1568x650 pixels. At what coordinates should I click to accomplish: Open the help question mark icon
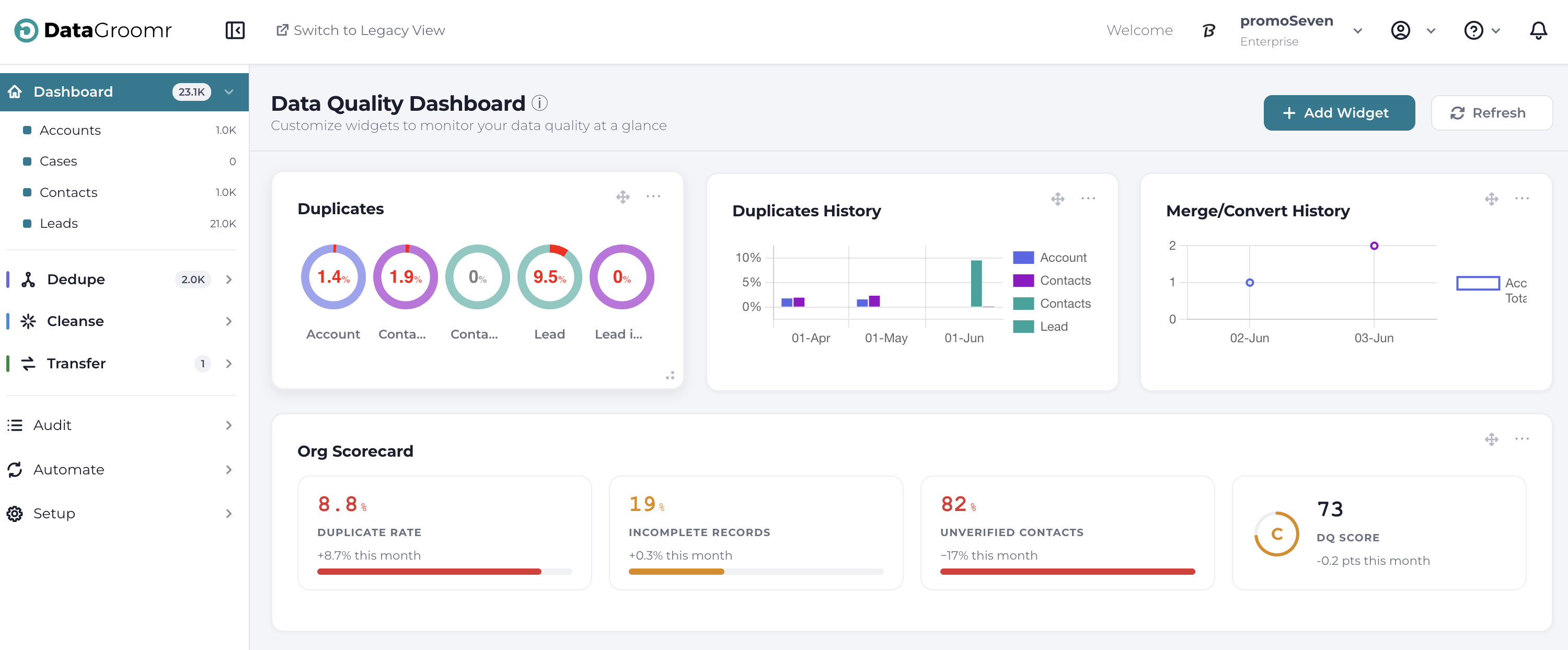click(1473, 30)
